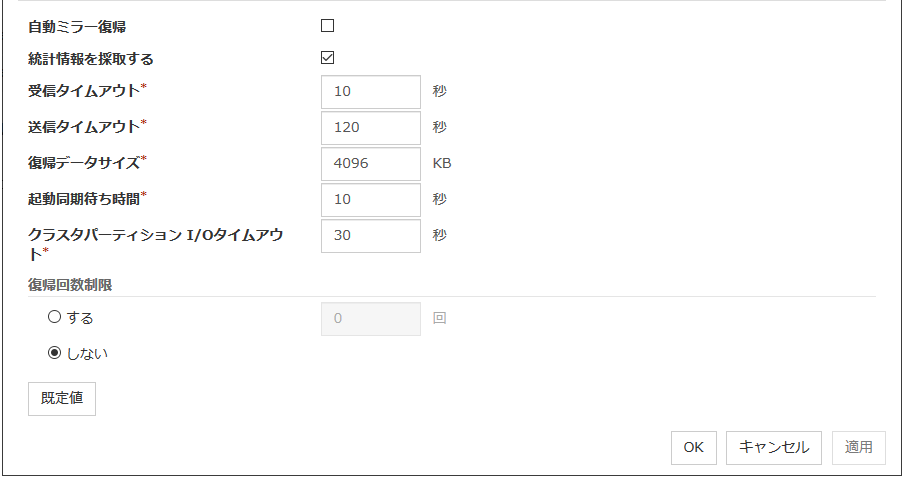Click the 自動ミラー復帰 label text

(77, 27)
